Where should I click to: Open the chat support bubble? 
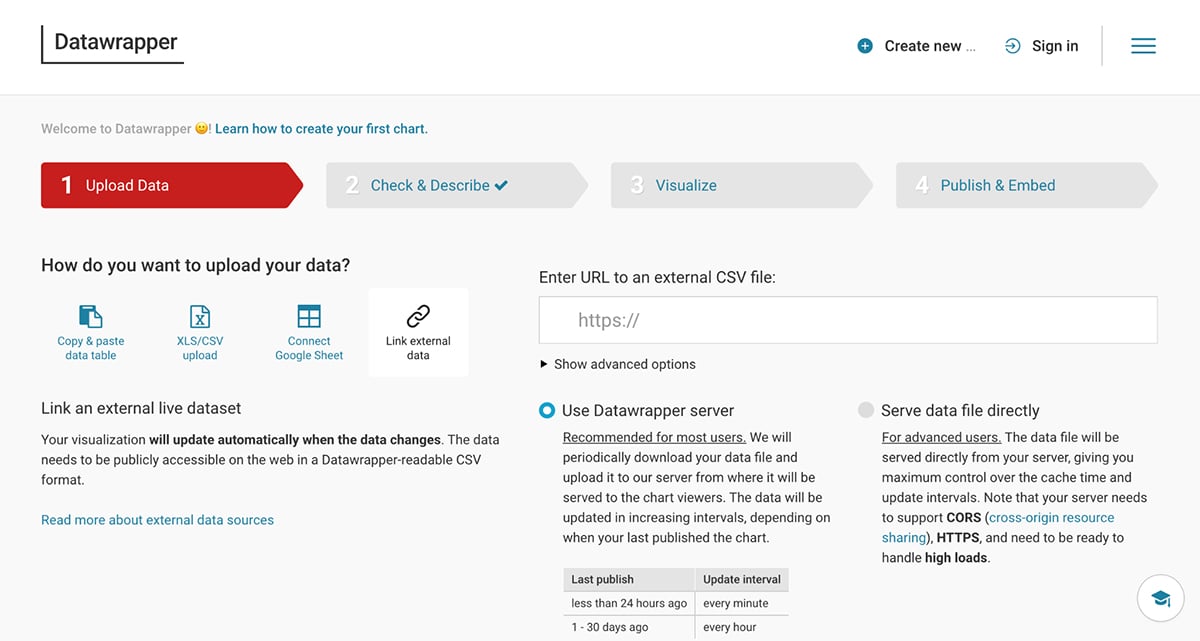(x=1160, y=597)
